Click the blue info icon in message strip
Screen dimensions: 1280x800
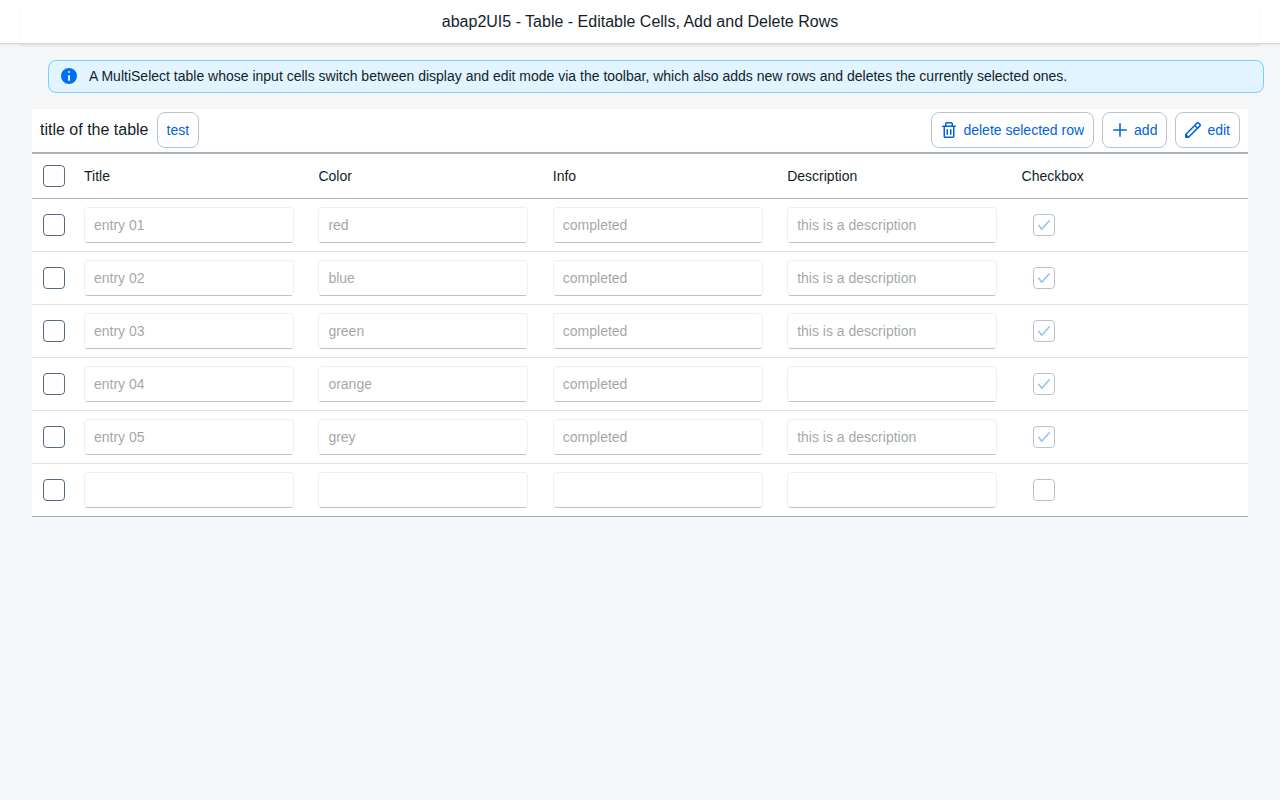click(x=69, y=76)
